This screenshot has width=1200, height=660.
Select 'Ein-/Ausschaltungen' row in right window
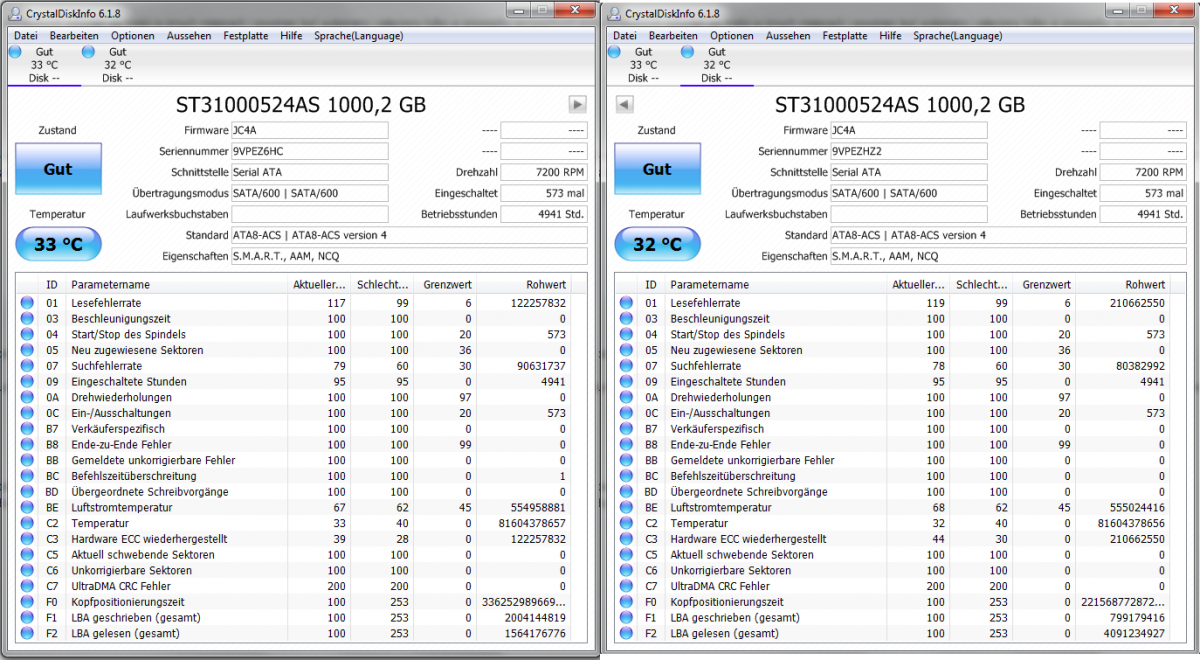tap(898, 413)
